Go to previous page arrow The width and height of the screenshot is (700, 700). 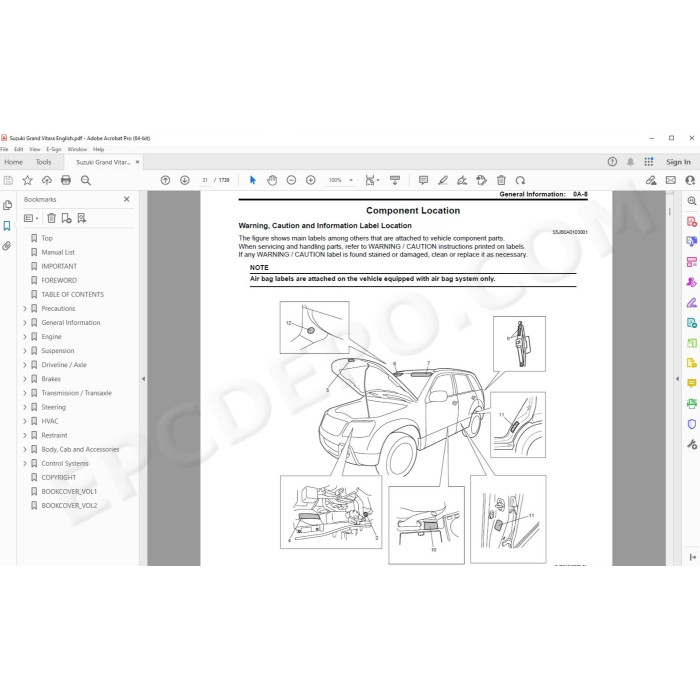[165, 180]
